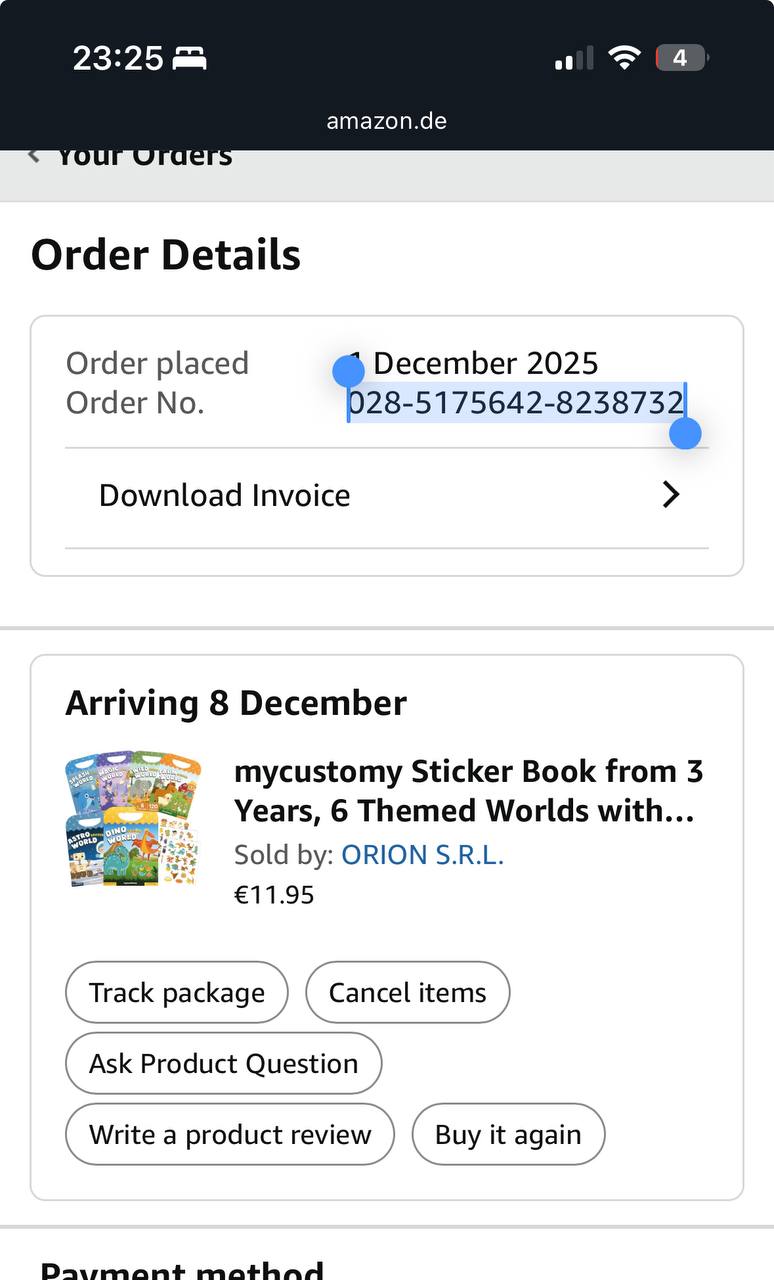774x1280 pixels.
Task: Open the Download Invoice chevron arrow
Action: tap(671, 495)
